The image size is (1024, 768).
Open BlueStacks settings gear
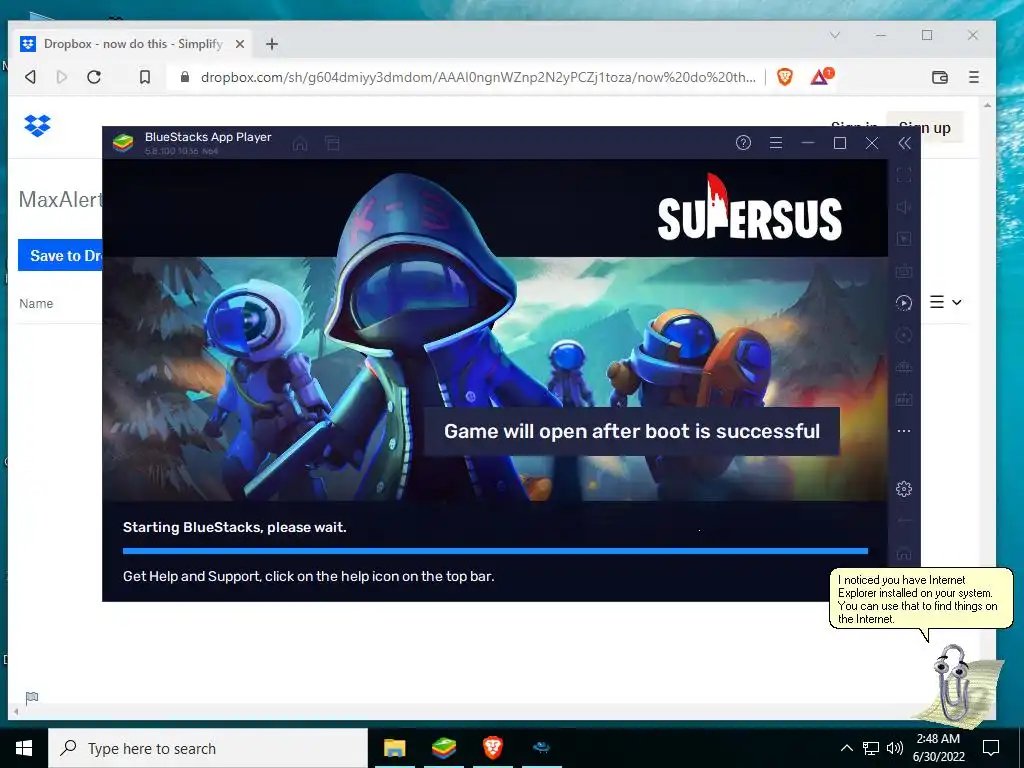point(904,488)
